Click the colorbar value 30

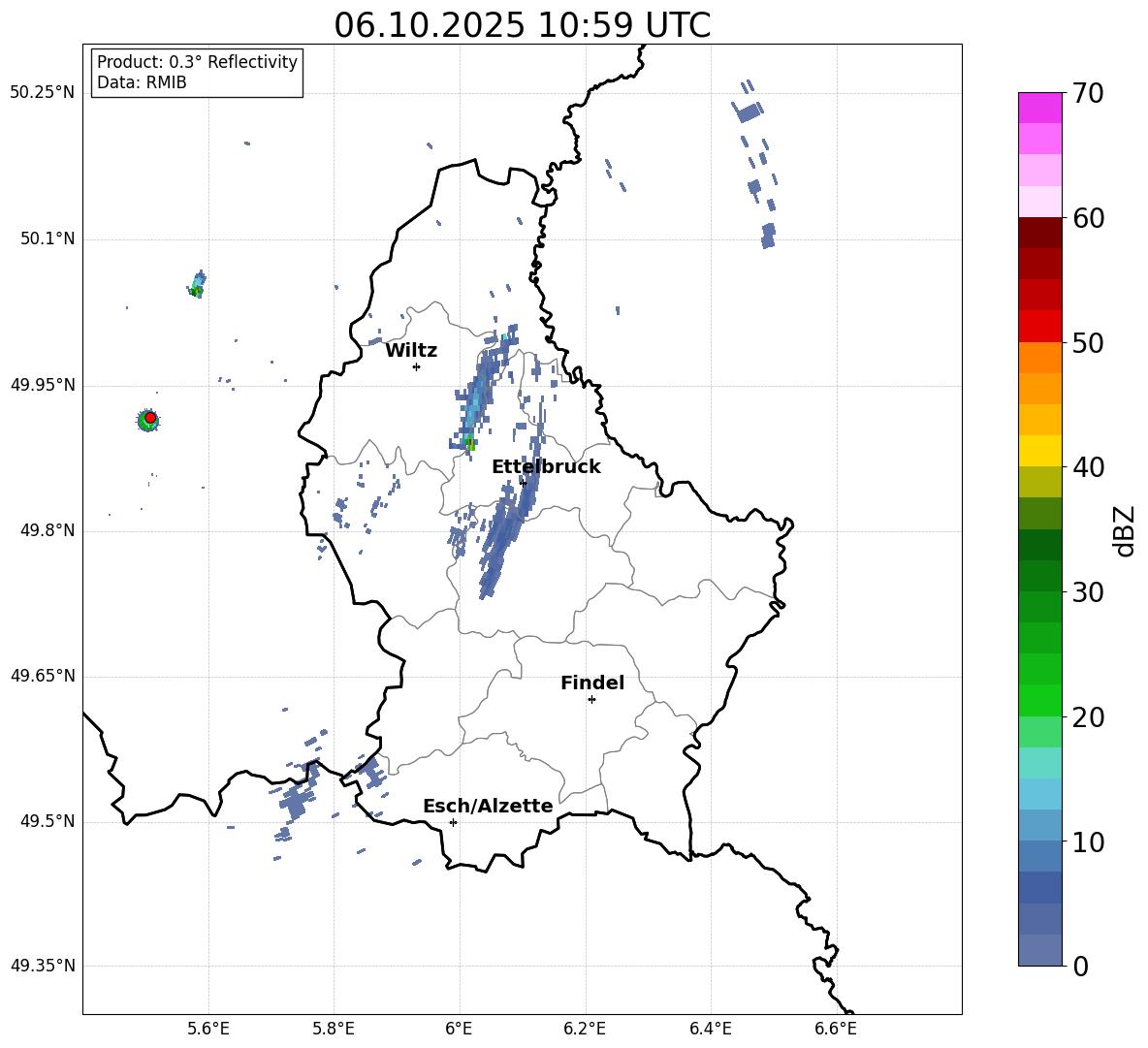click(x=1088, y=592)
